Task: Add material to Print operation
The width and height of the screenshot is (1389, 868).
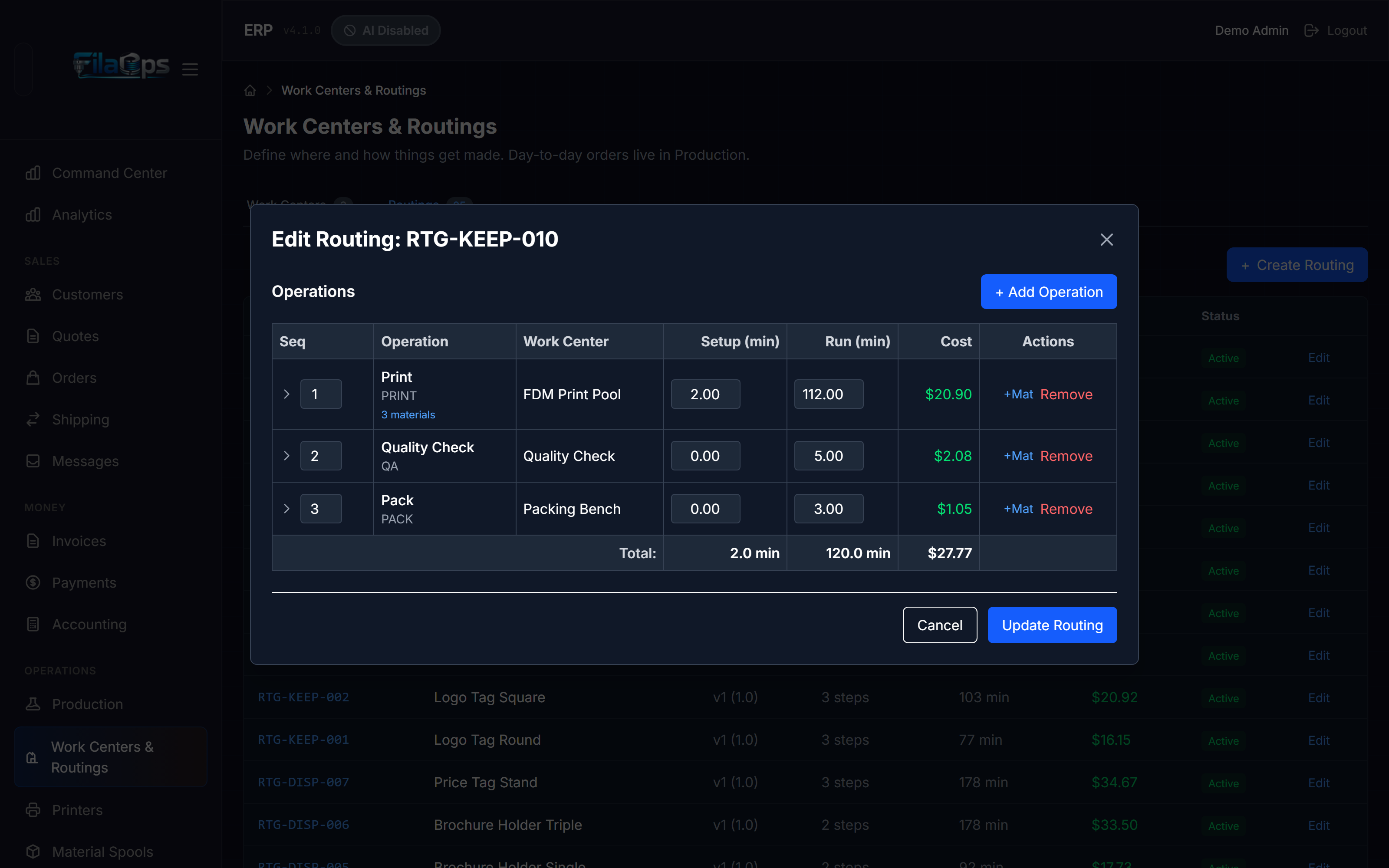Action: coord(1018,394)
